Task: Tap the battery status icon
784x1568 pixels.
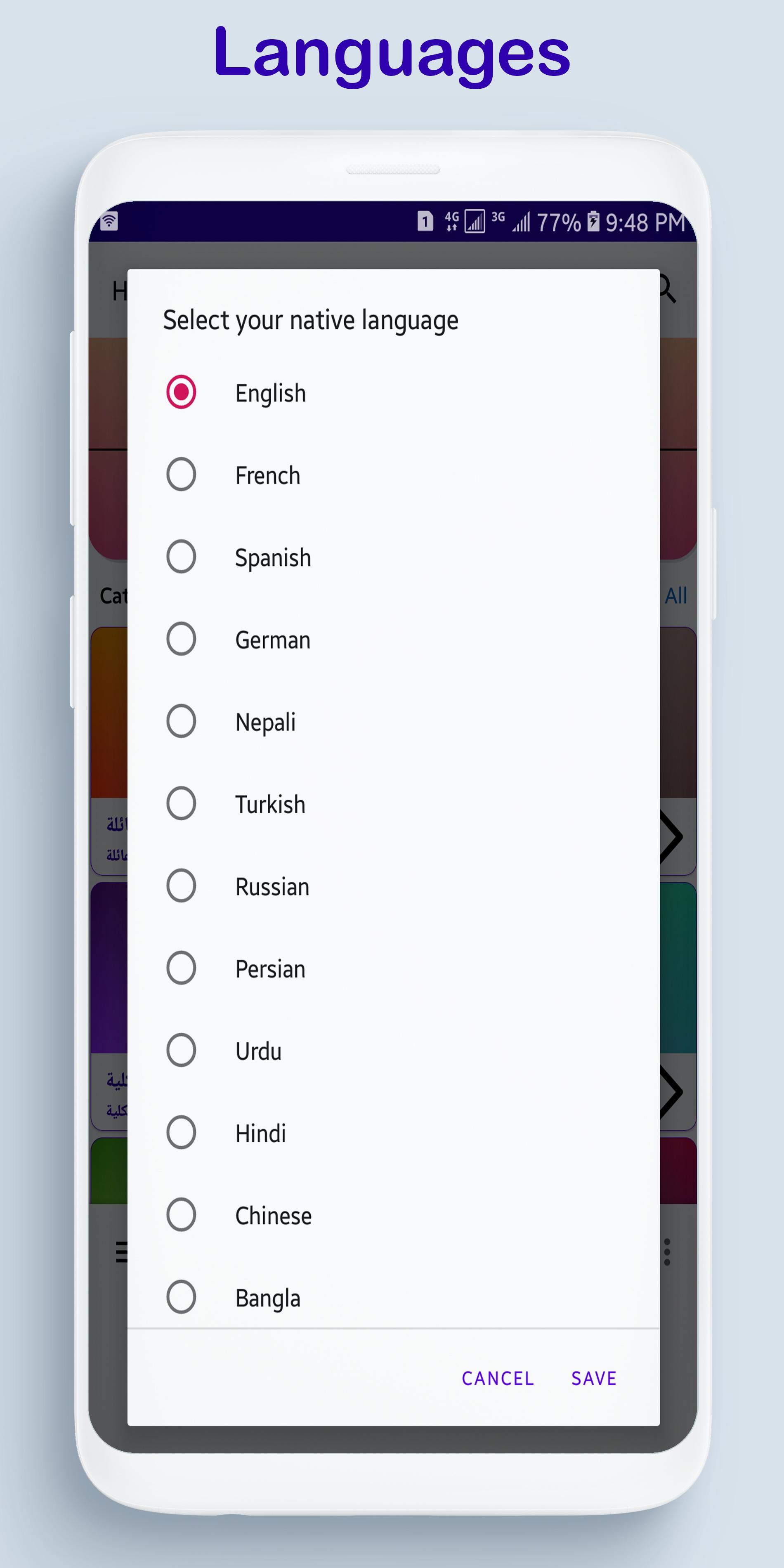Action: [x=593, y=222]
